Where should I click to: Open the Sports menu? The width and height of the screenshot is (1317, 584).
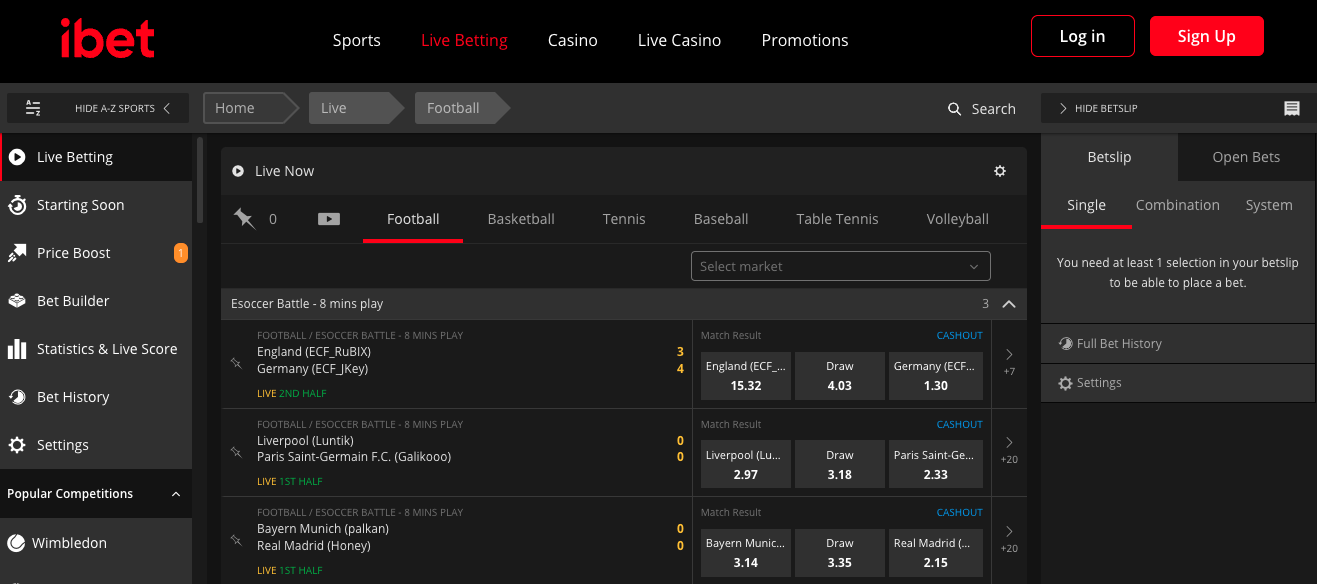[357, 41]
